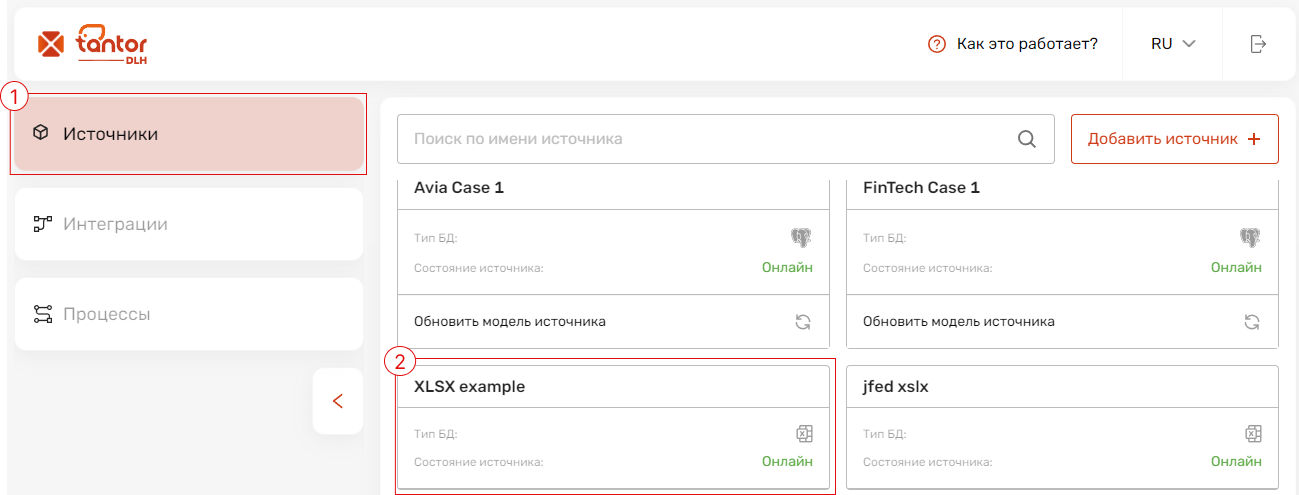Click the Добавить источник button
Image resolution: width=1299 pixels, height=495 pixels.
(x=1174, y=139)
